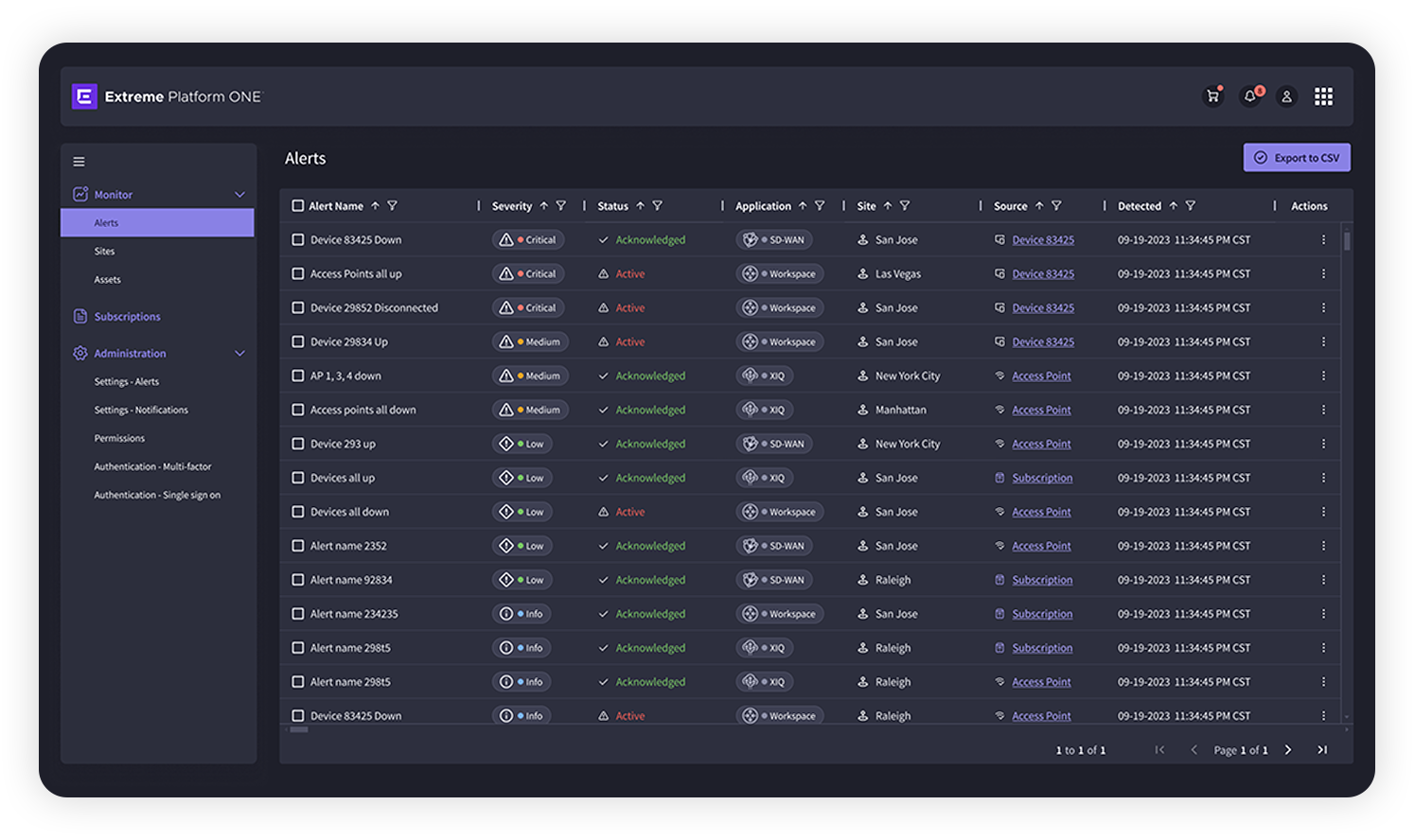This screenshot has width=1415, height=840.
Task: Open actions menu for Access Points all up
Action: 1323,274
